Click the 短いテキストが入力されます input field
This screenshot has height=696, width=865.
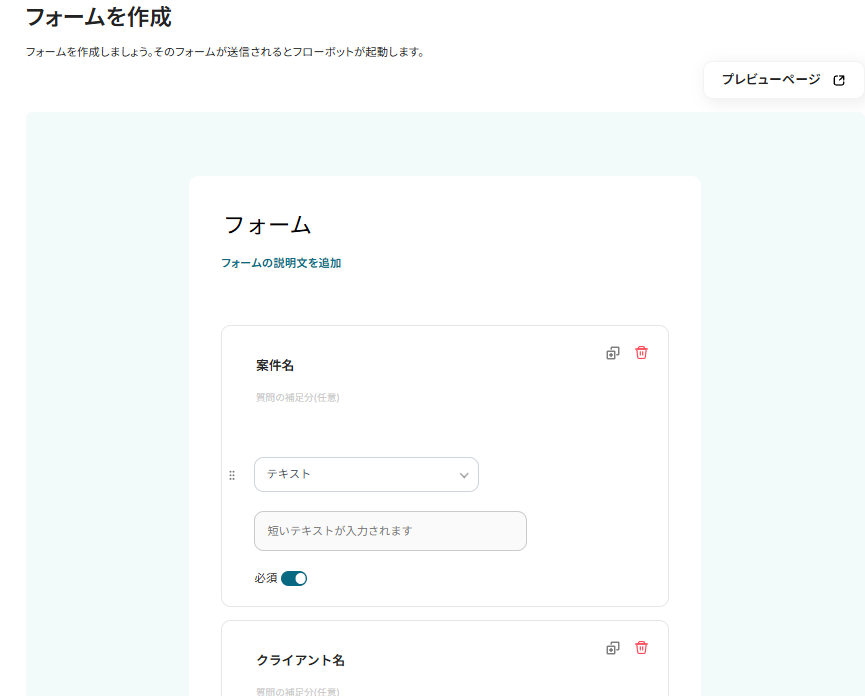click(390, 531)
